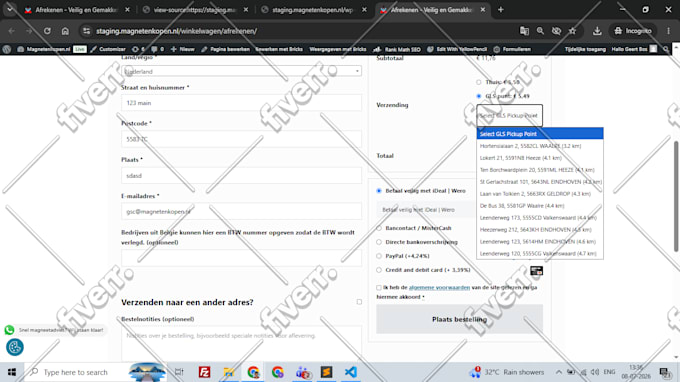Open Formulieren in the admin bar
This screenshot has width=680, height=382.
(x=512, y=49)
